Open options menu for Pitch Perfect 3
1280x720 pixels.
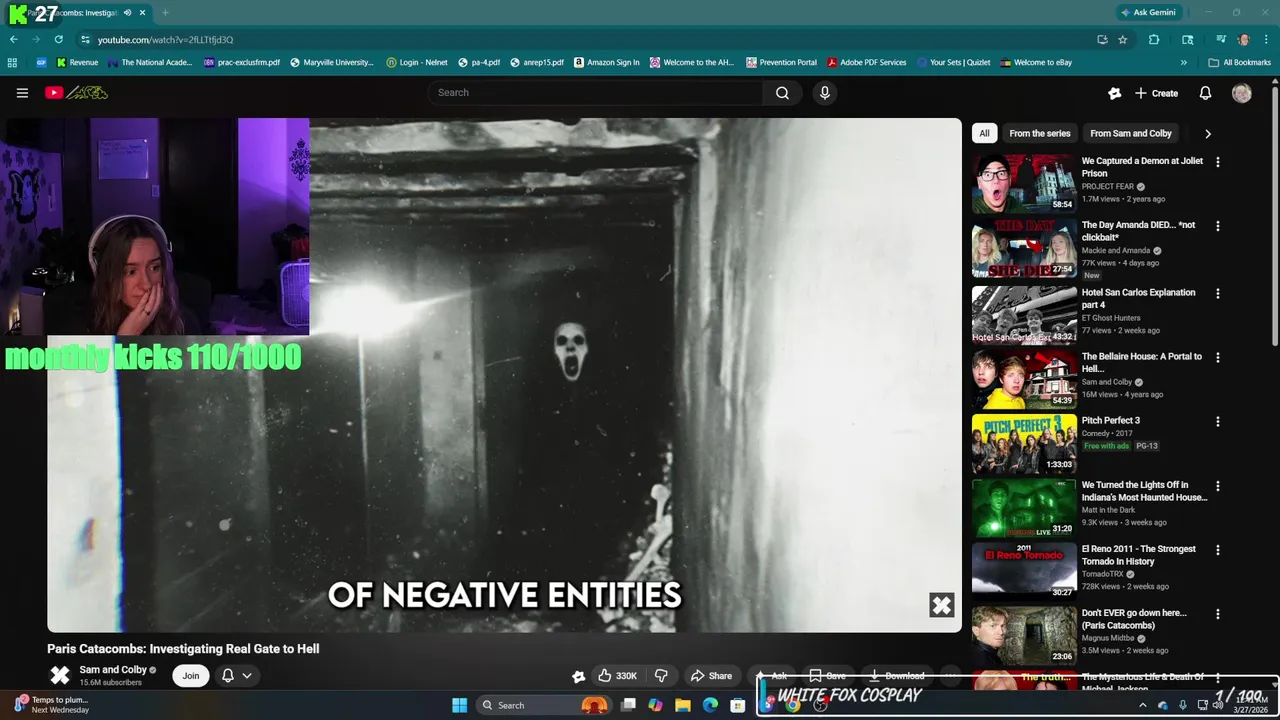coord(1217,422)
